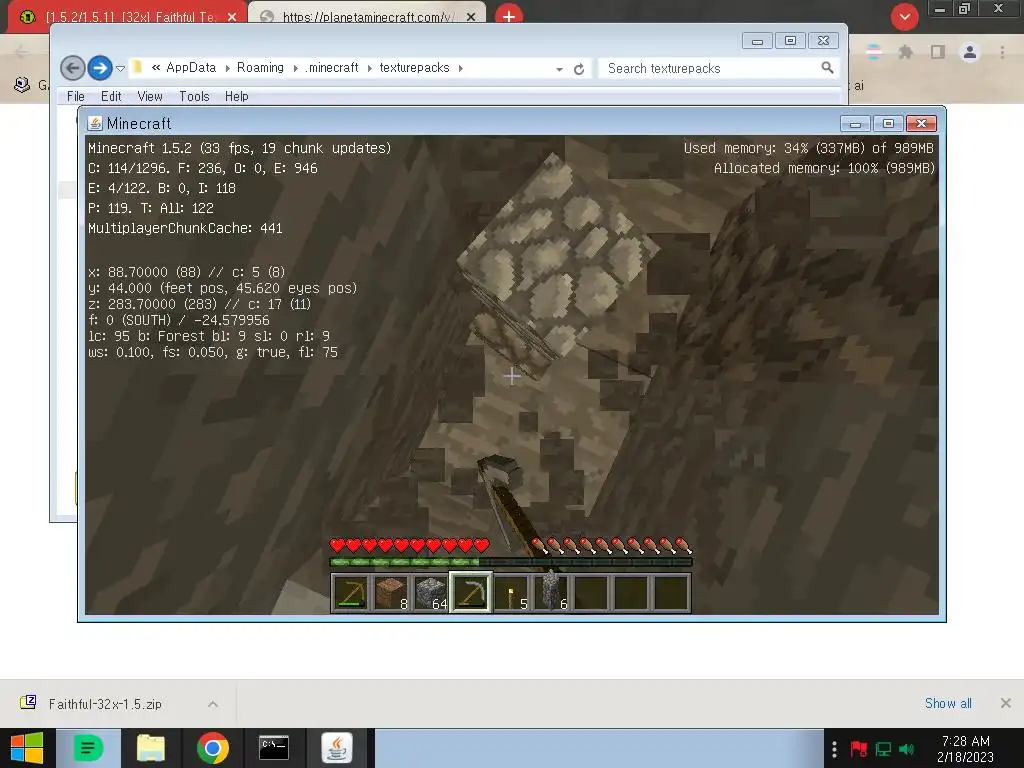Click texturepacks in the breadcrumb path

[414, 67]
